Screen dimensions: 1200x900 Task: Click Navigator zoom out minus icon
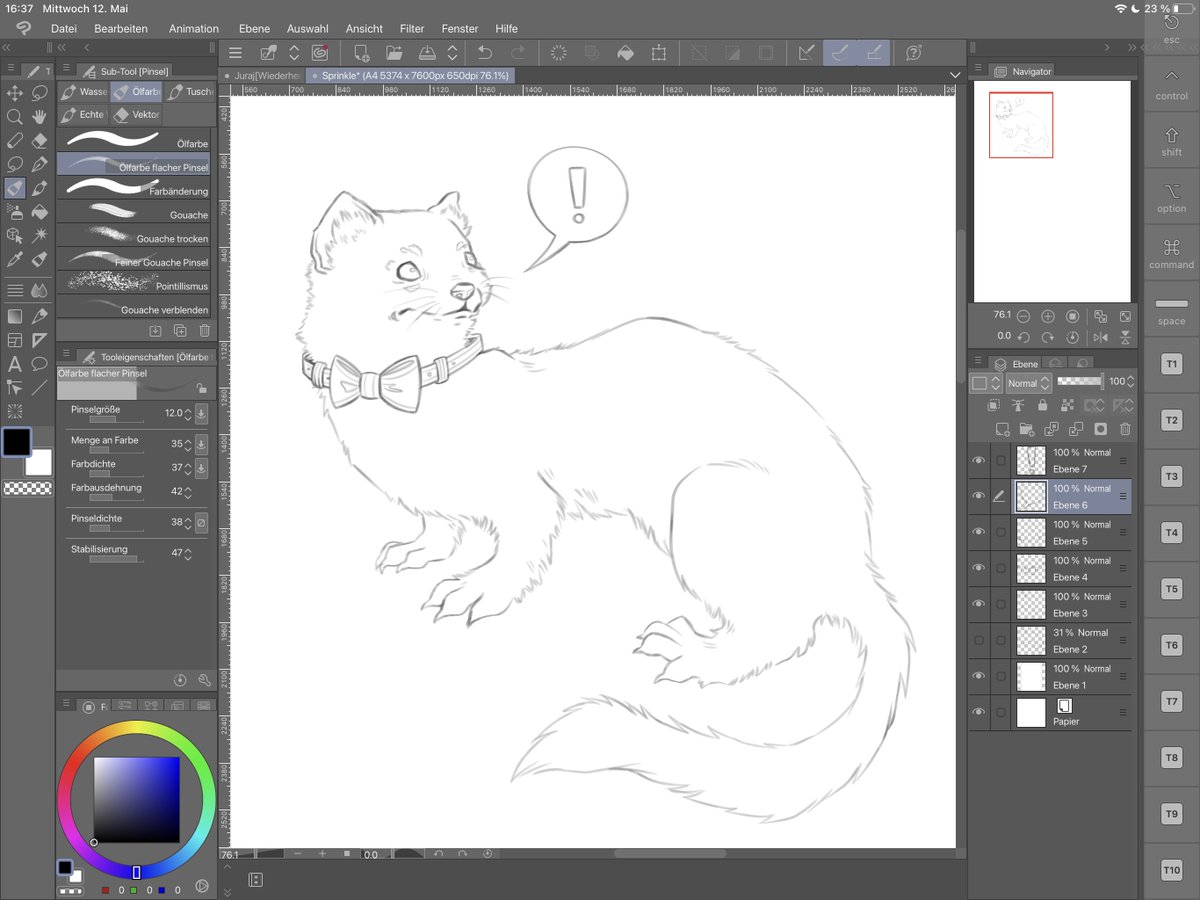[1023, 315]
